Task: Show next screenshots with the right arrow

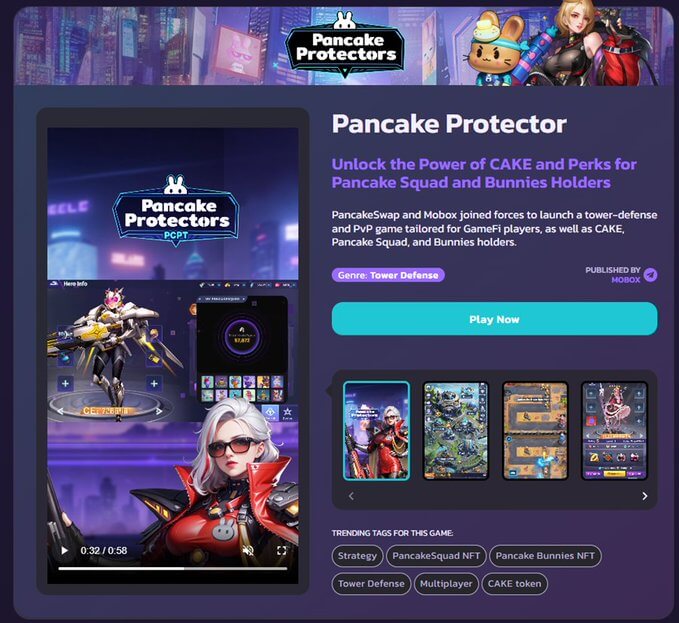Action: pos(644,496)
